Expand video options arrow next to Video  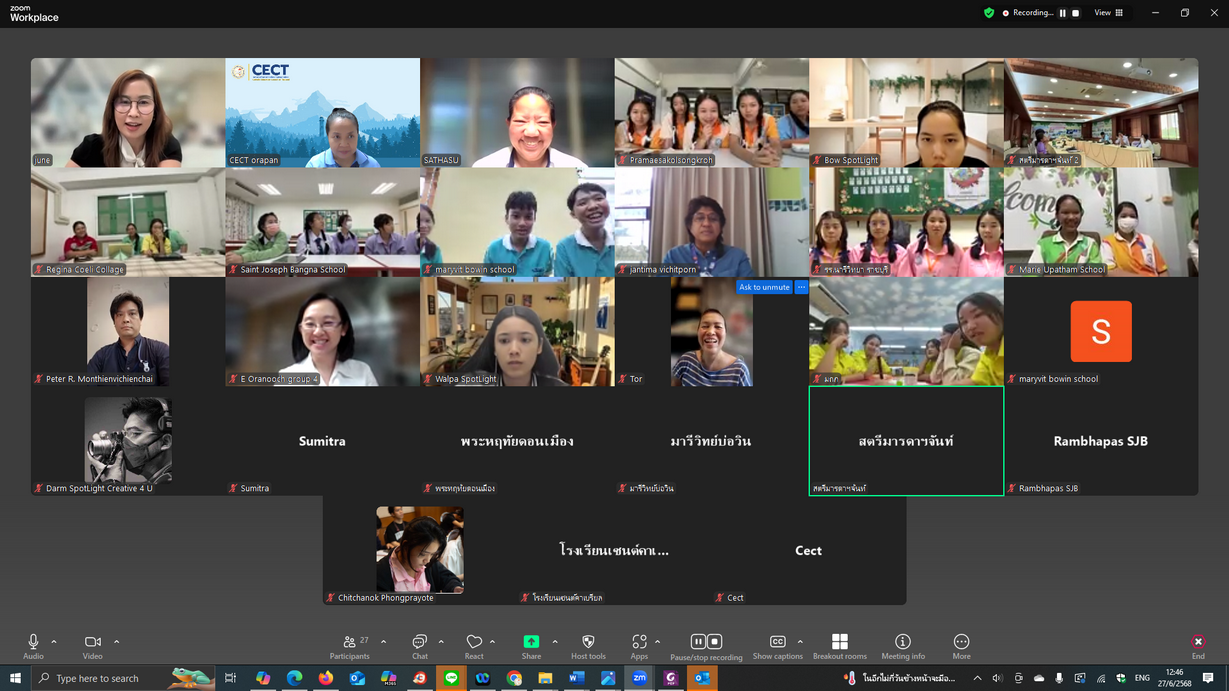pyautogui.click(x=116, y=642)
